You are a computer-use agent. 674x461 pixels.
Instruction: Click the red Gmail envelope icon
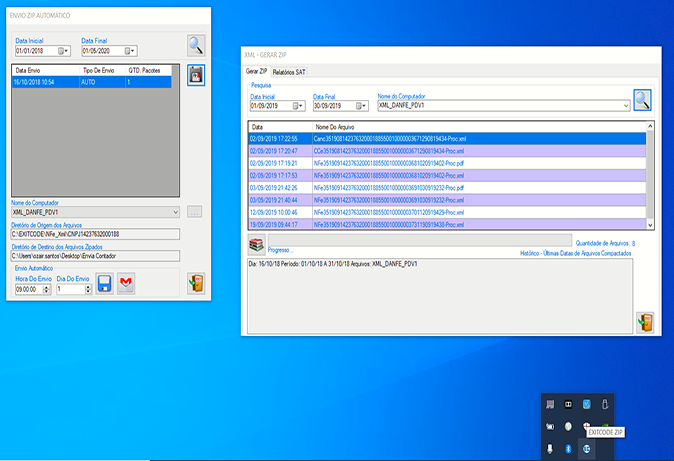click(x=126, y=283)
